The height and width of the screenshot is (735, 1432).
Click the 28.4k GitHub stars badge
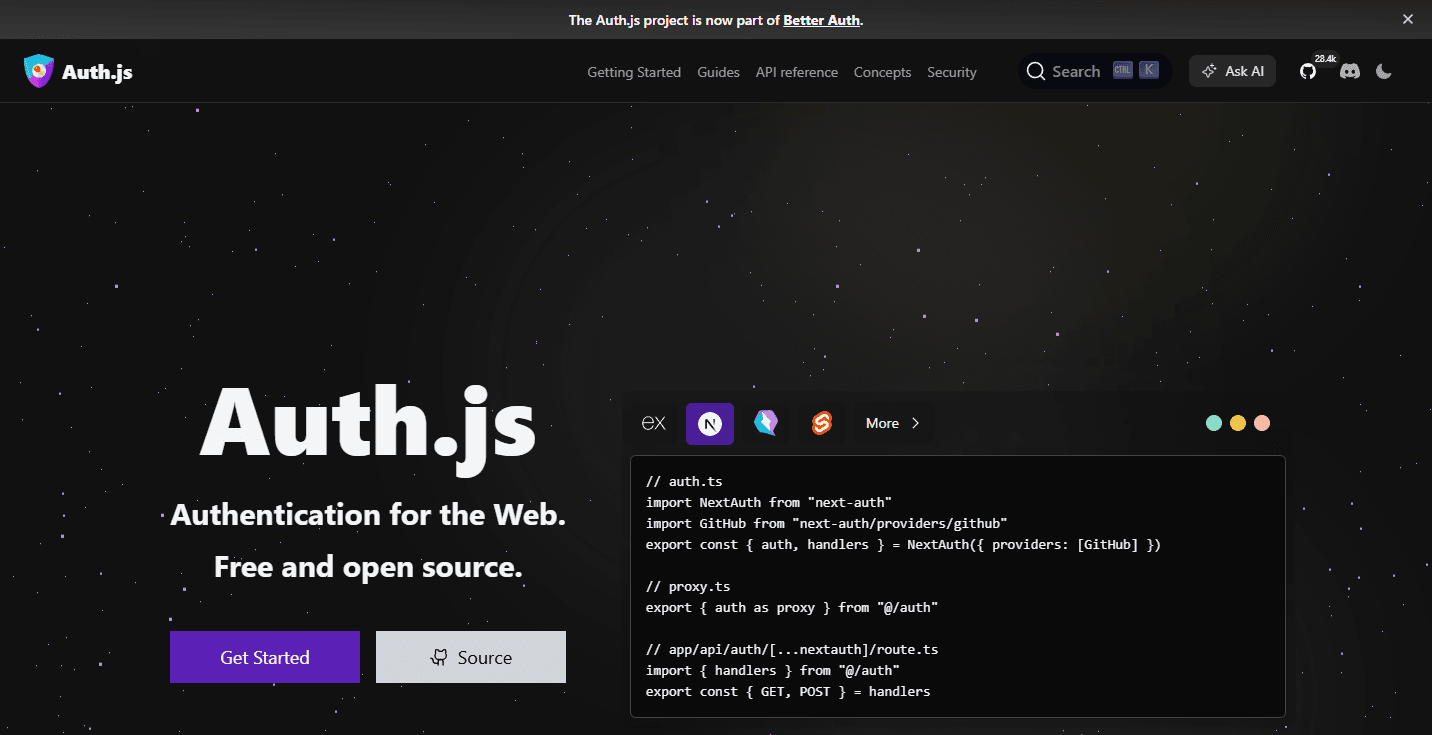point(1325,59)
